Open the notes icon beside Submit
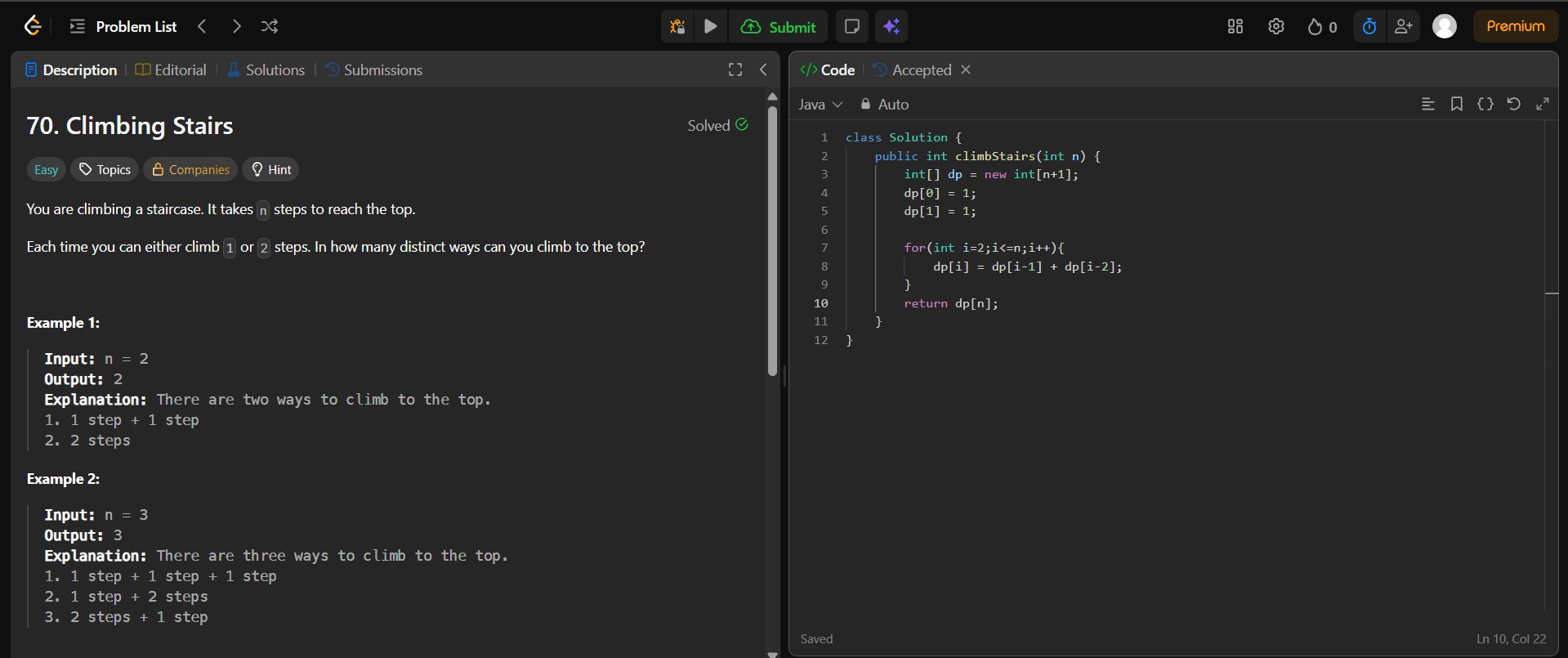This screenshot has height=658, width=1568. pyautogui.click(x=851, y=26)
